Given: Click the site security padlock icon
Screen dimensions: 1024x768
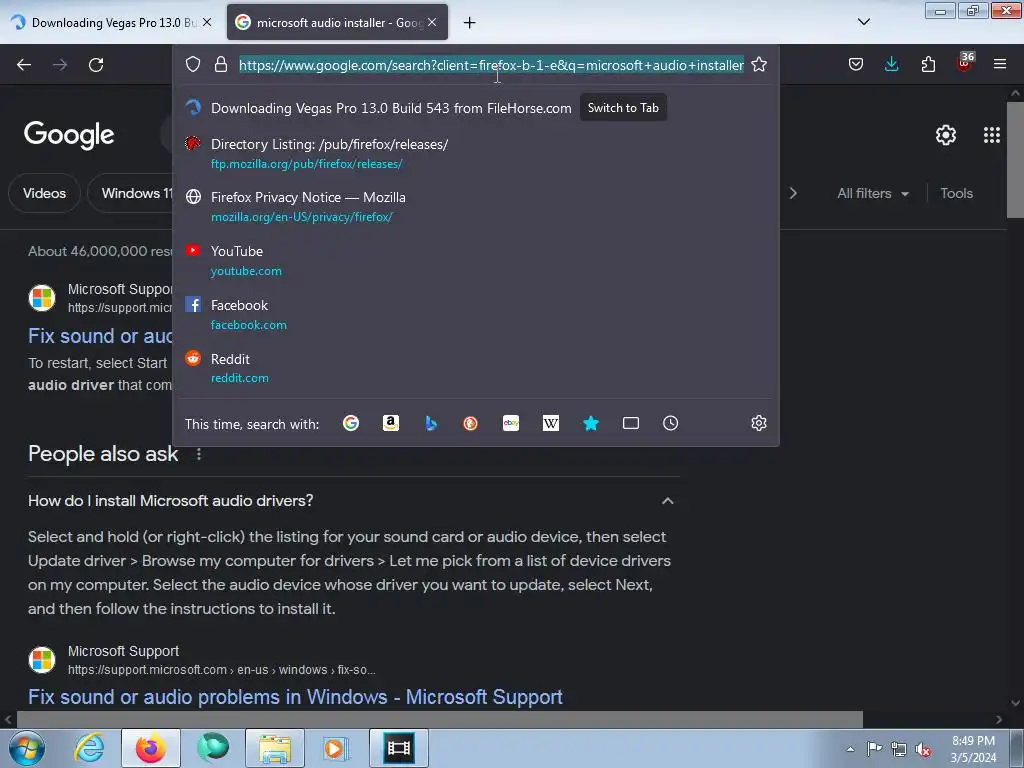Looking at the screenshot, I should (x=221, y=65).
